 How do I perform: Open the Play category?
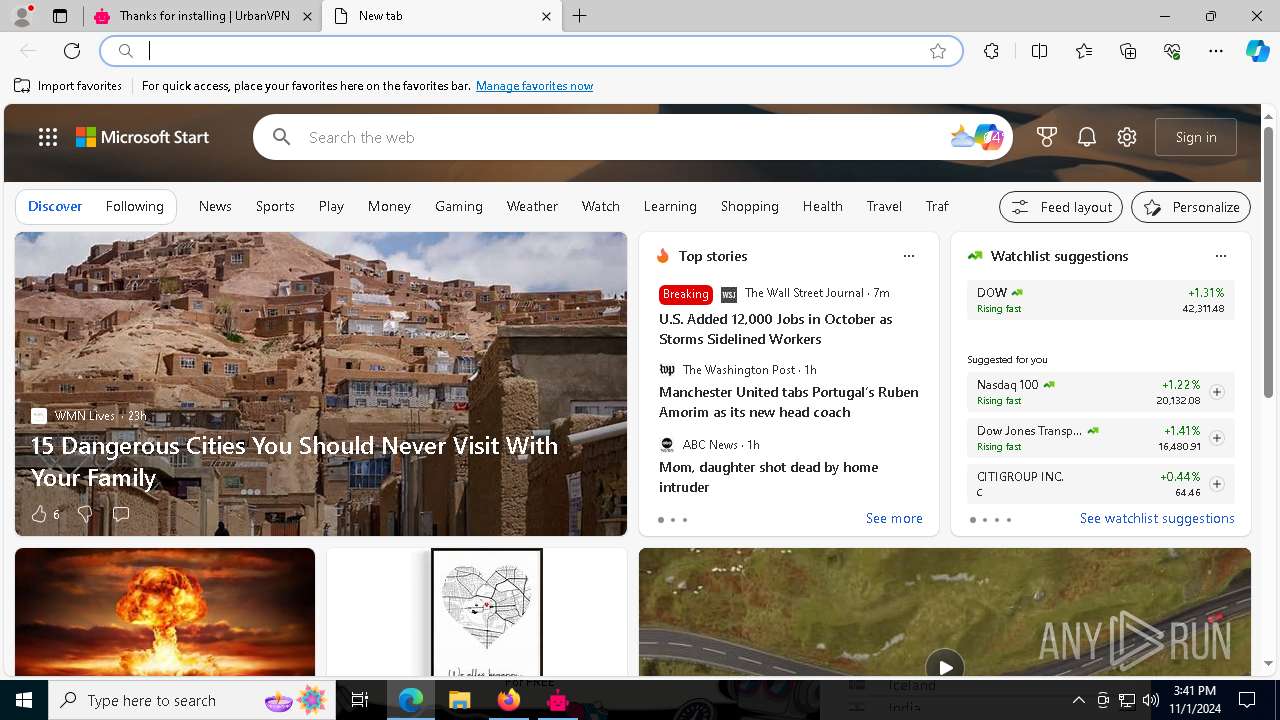(x=331, y=206)
